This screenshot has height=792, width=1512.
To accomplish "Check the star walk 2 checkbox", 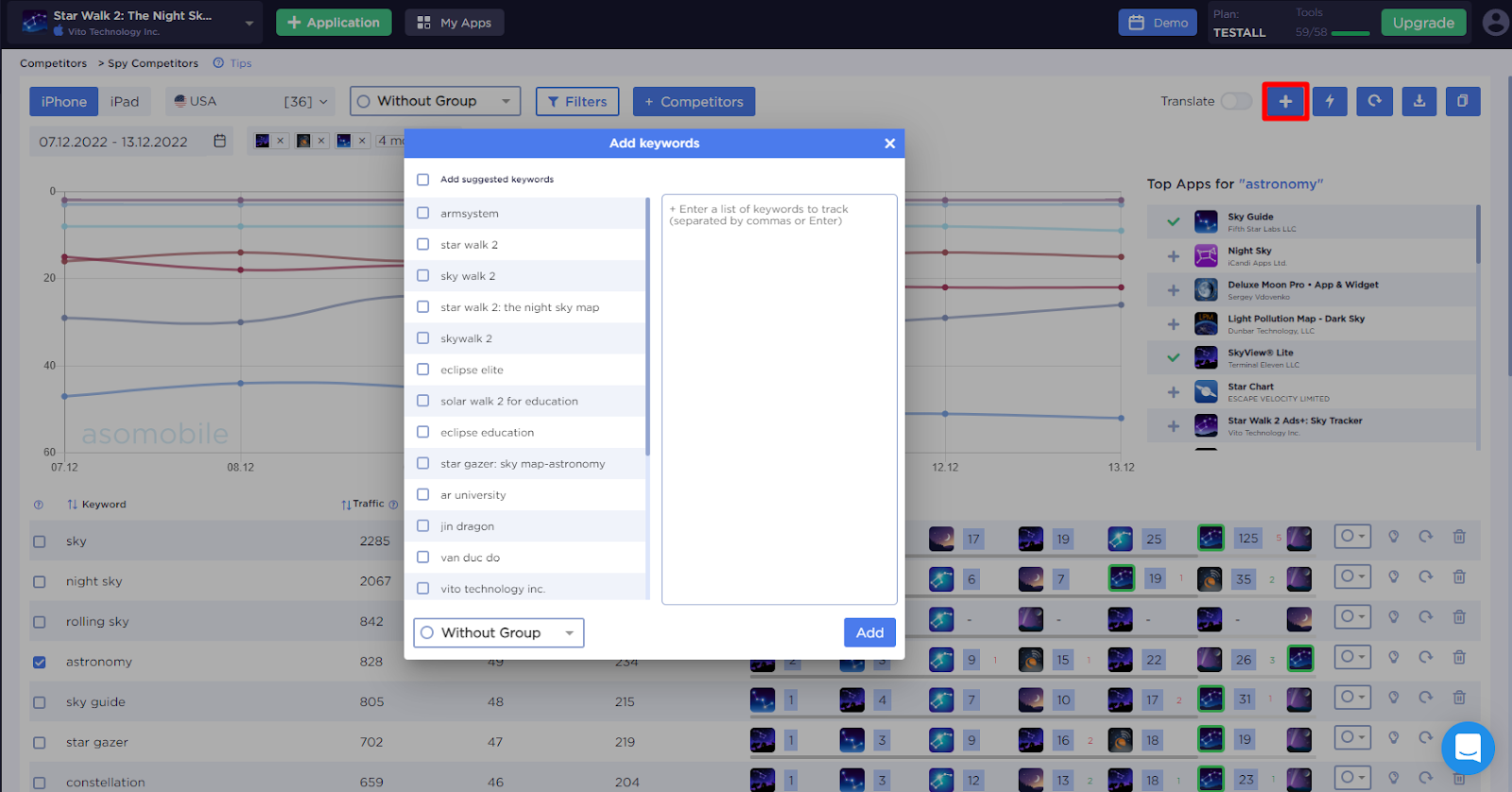I will pyautogui.click(x=422, y=245).
